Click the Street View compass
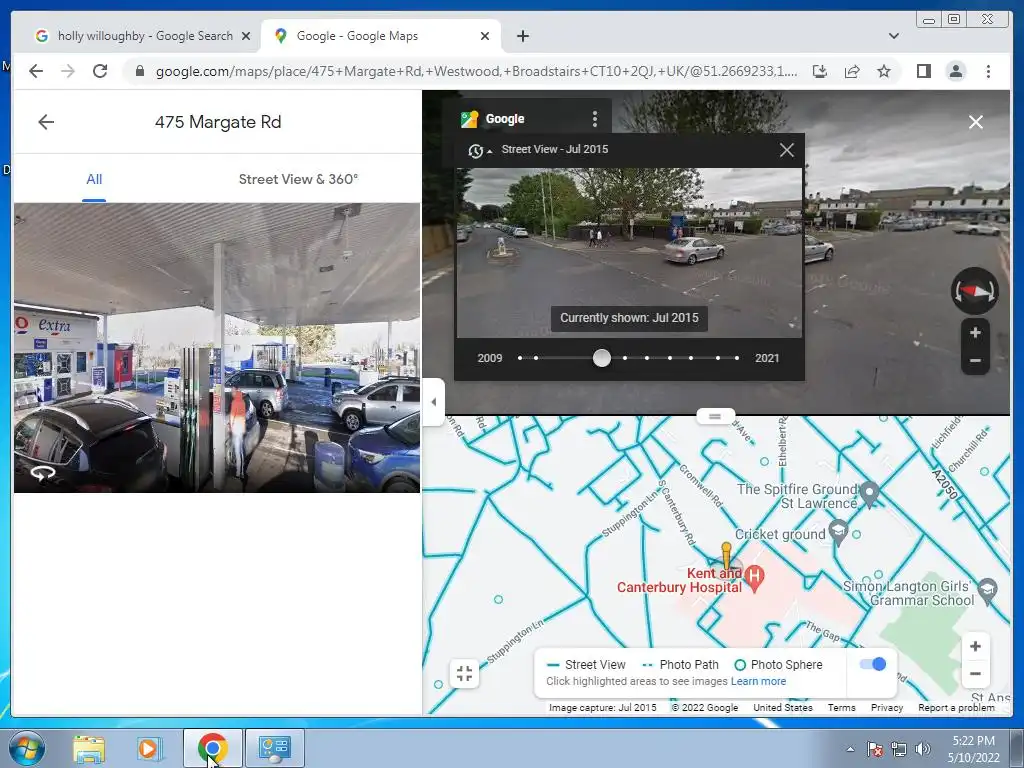Image resolution: width=1024 pixels, height=768 pixels. [974, 291]
